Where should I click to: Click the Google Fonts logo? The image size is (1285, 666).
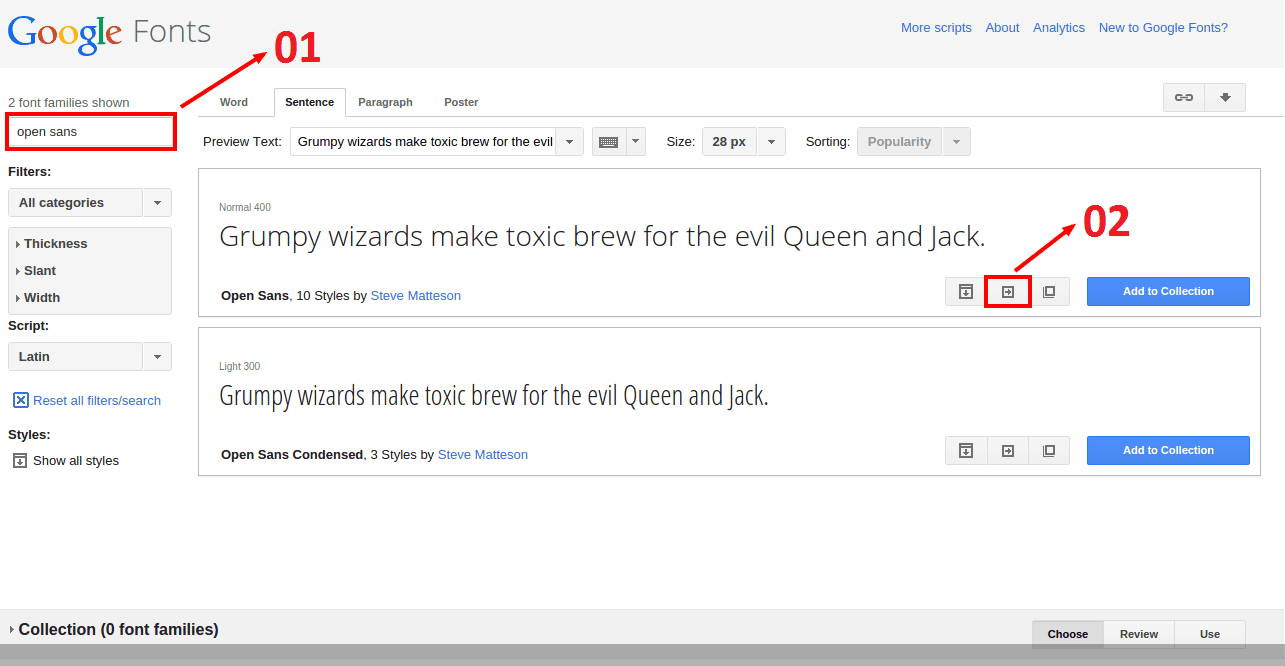point(109,32)
